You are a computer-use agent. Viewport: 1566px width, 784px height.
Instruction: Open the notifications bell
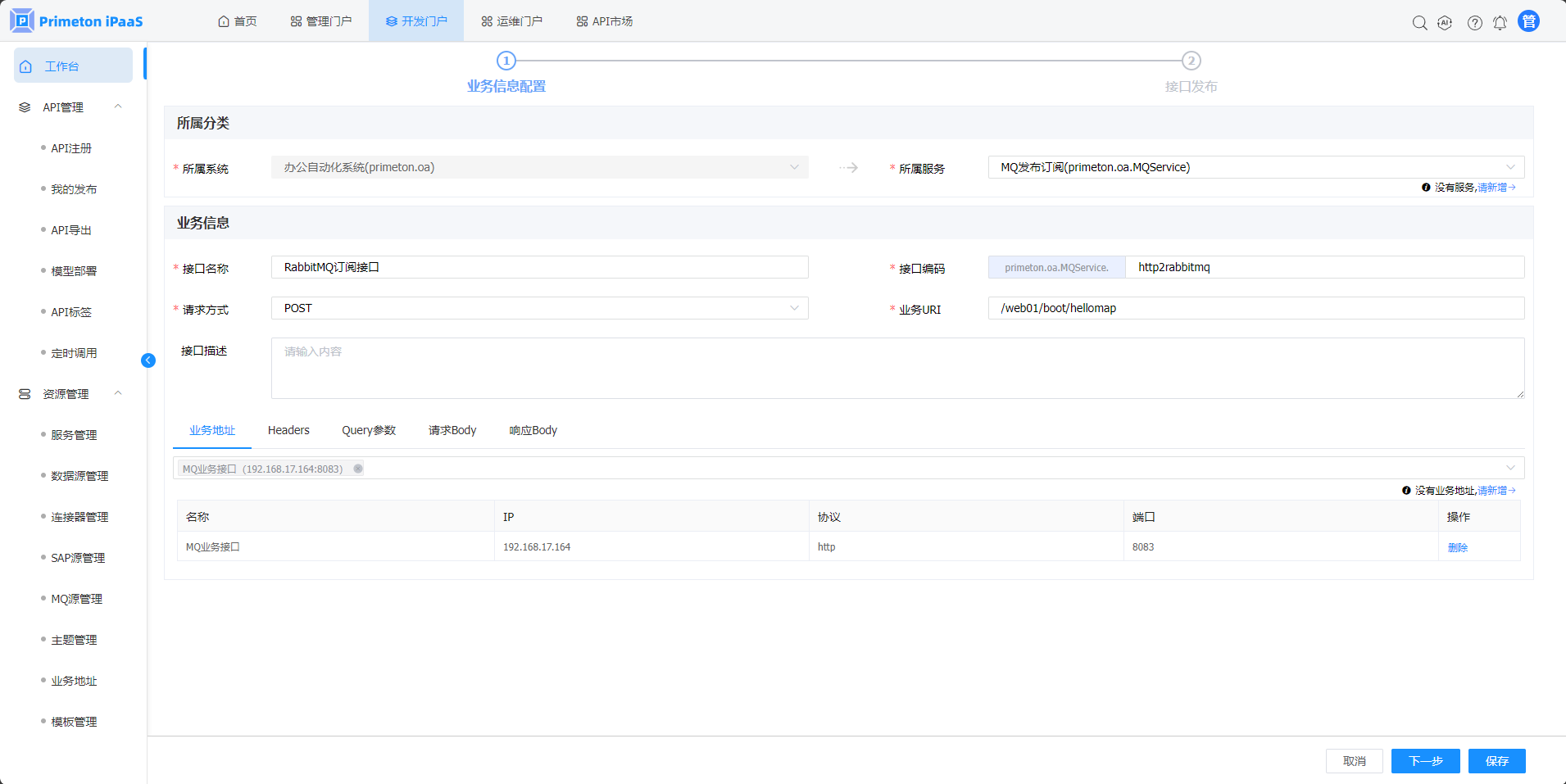(1500, 23)
